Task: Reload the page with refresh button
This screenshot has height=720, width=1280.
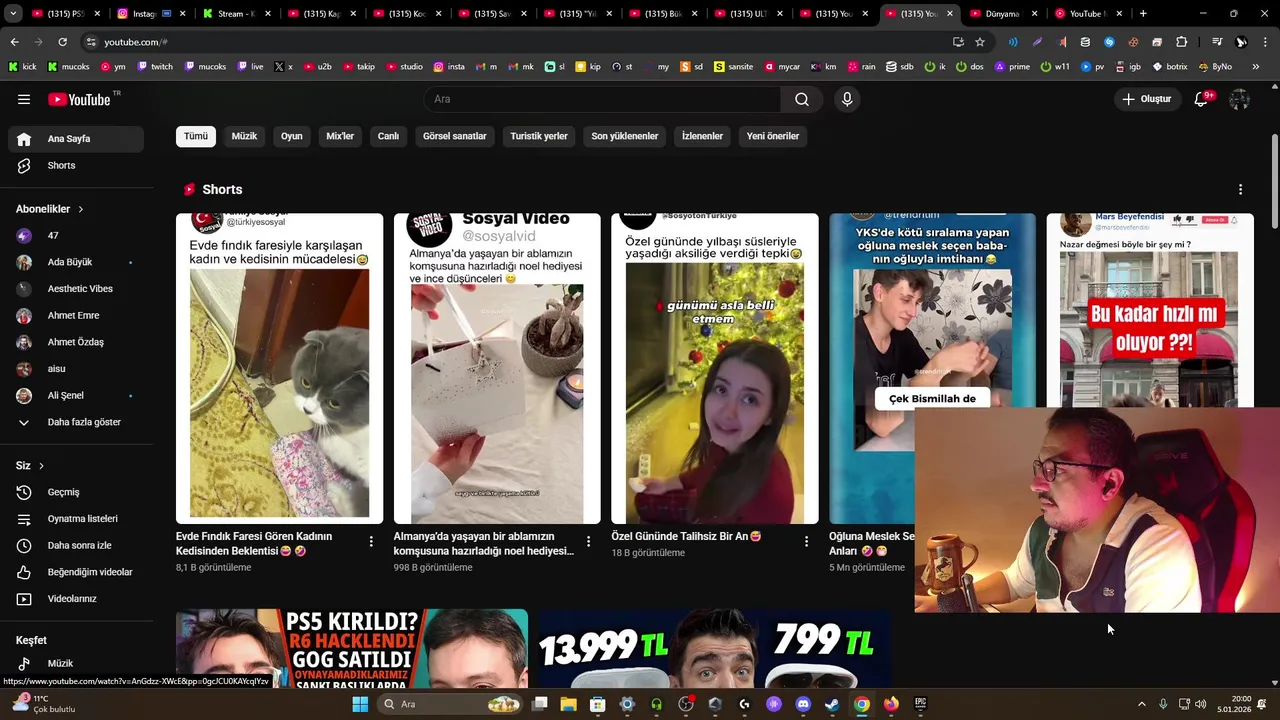Action: click(62, 42)
